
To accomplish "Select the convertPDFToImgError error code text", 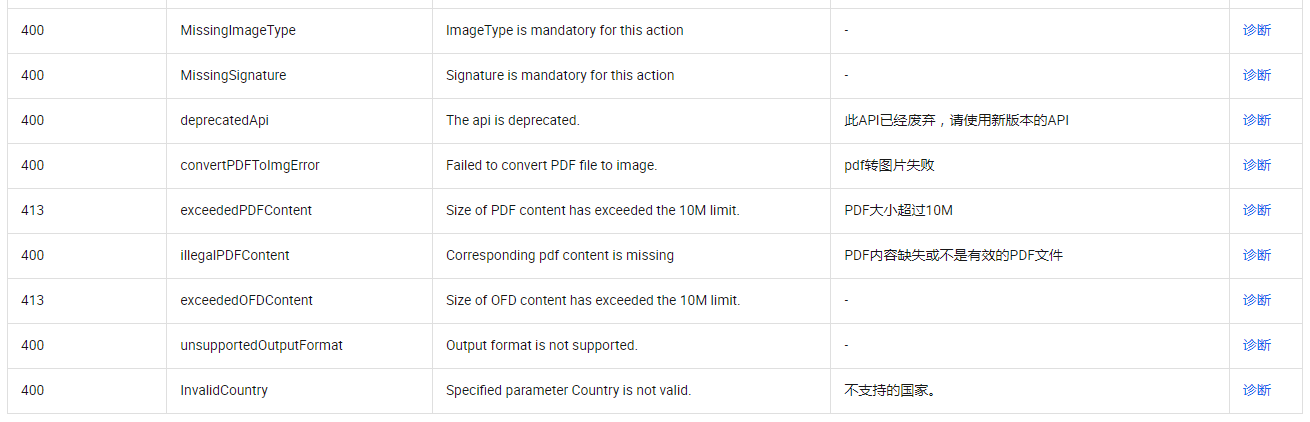I will 250,165.
